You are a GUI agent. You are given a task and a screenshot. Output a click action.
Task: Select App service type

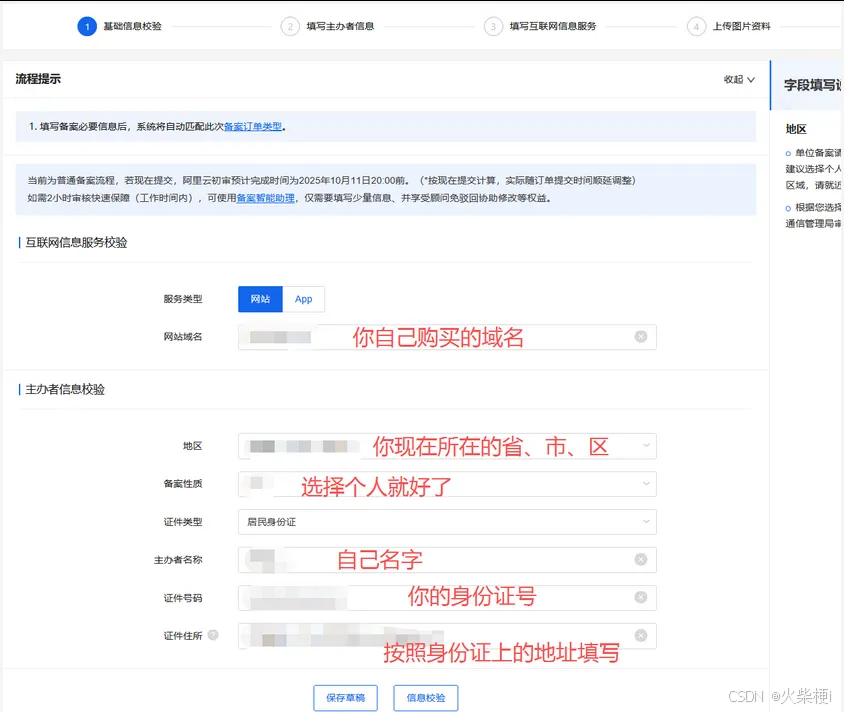304,299
